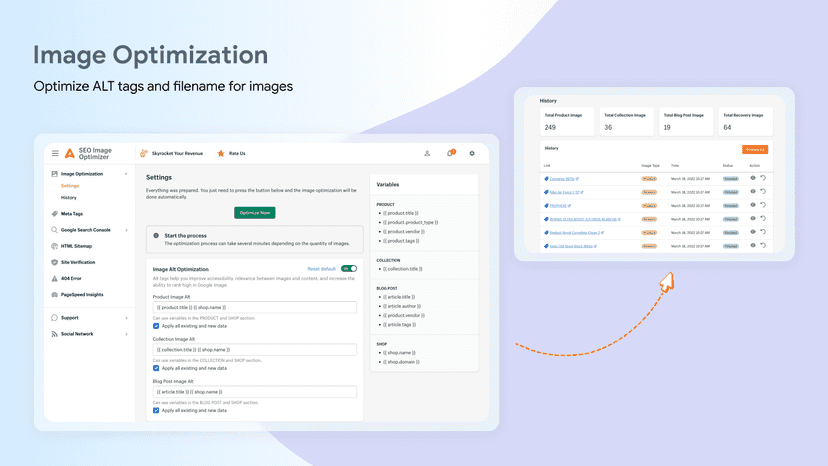Click the orange button in History panel

pyautogui.click(x=755, y=150)
